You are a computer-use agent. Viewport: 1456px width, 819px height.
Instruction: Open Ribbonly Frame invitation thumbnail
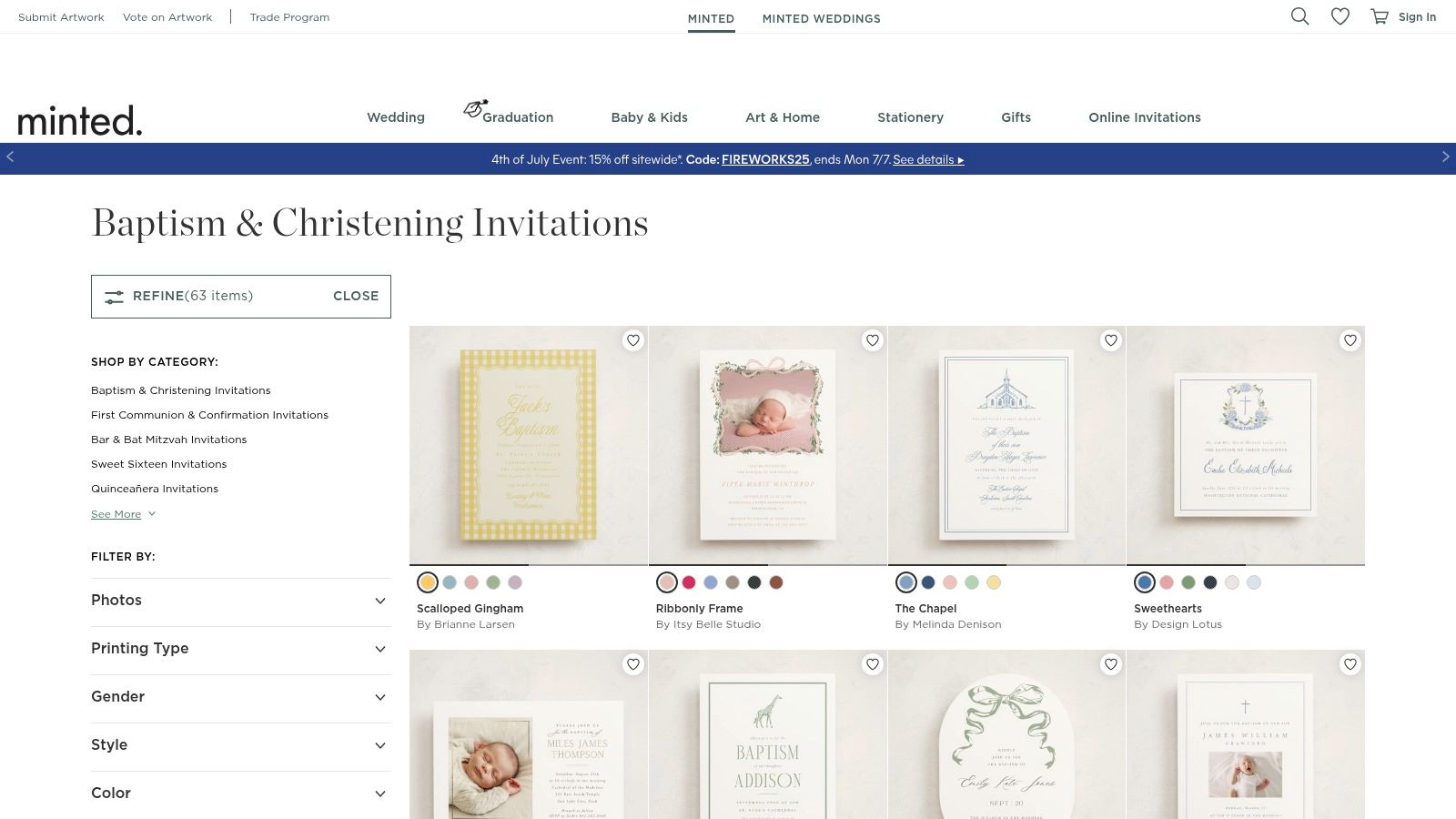768,446
